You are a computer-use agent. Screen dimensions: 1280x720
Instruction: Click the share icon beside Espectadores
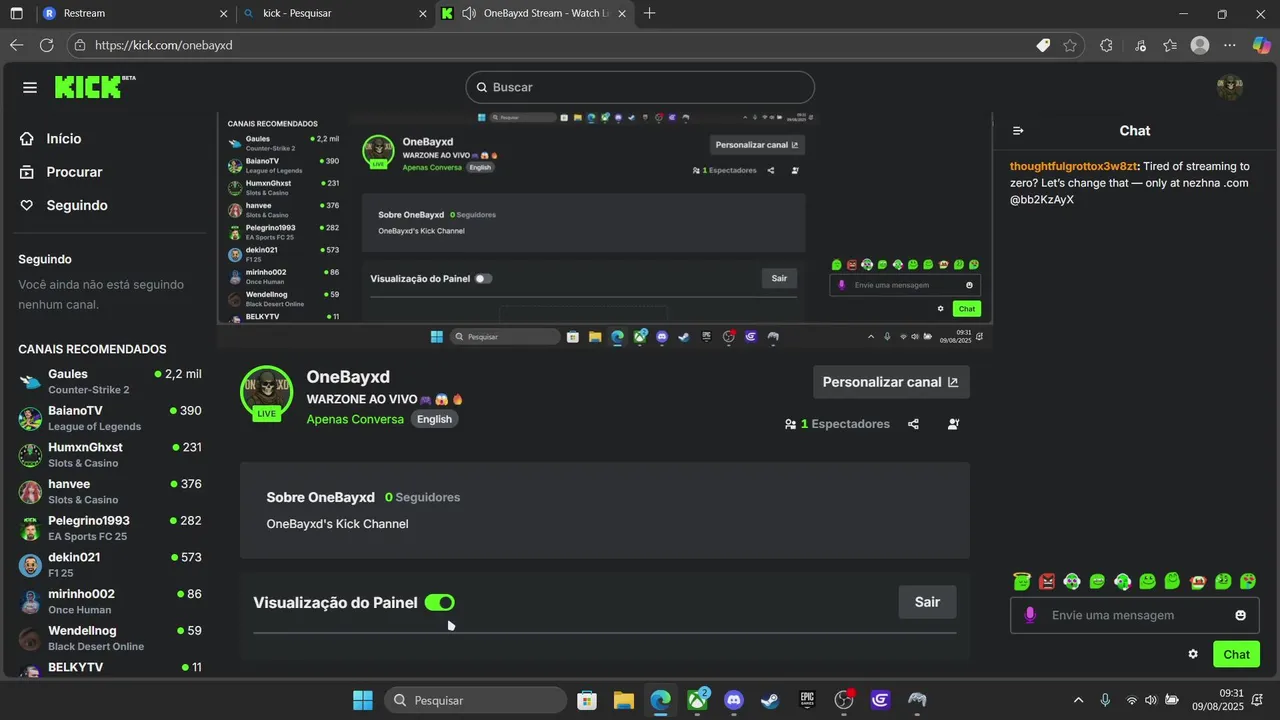[913, 424]
